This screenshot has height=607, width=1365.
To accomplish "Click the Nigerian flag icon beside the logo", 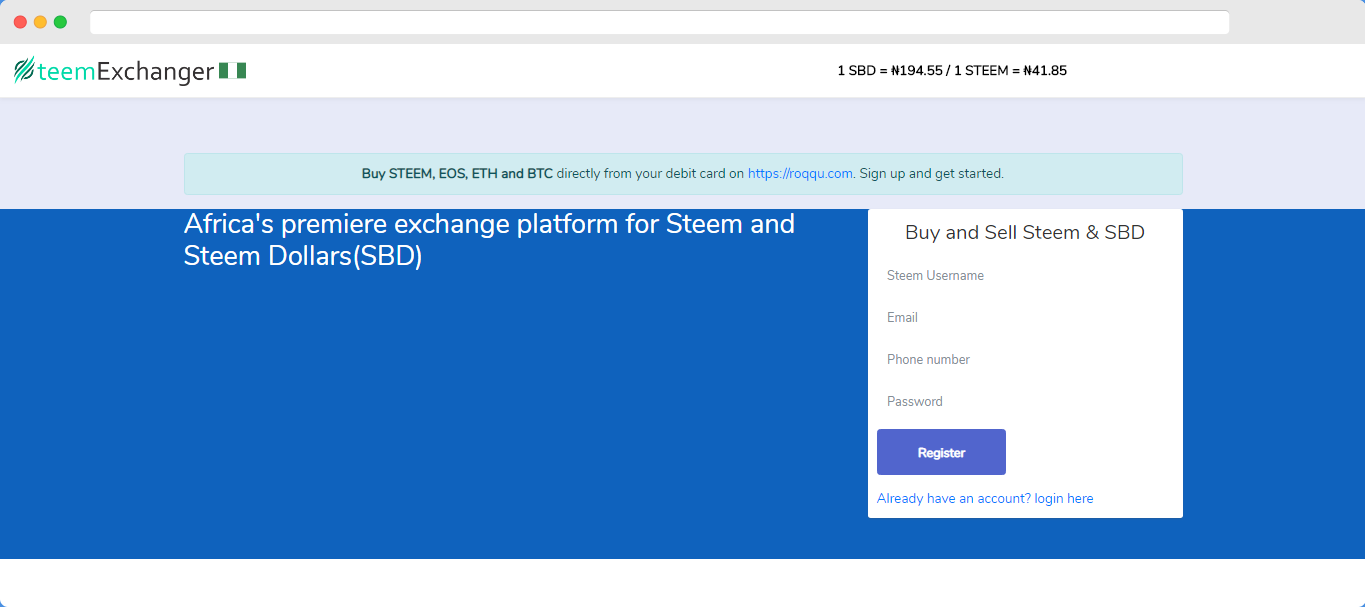I will click(233, 70).
